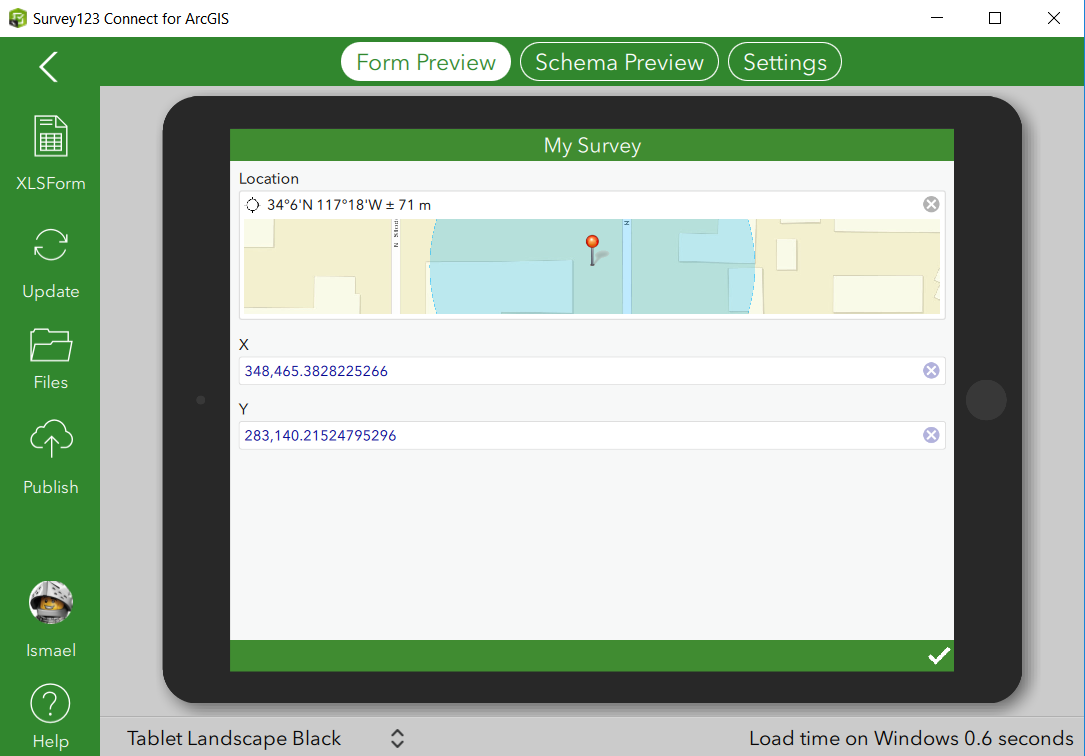Open the Ismael user profile avatar
Screen dimensions: 1085x756
click(51, 602)
